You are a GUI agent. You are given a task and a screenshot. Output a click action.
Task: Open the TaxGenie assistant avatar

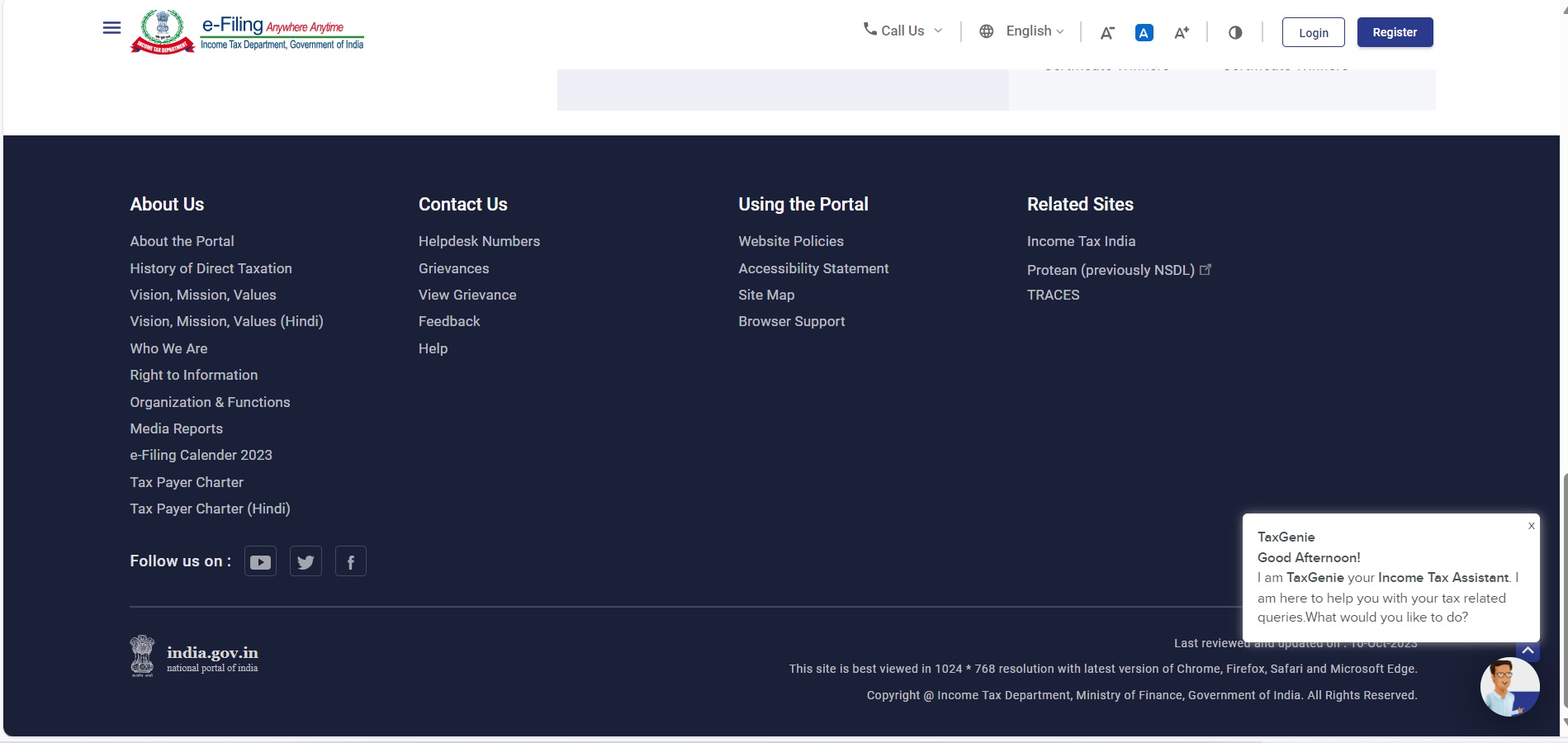(x=1509, y=687)
